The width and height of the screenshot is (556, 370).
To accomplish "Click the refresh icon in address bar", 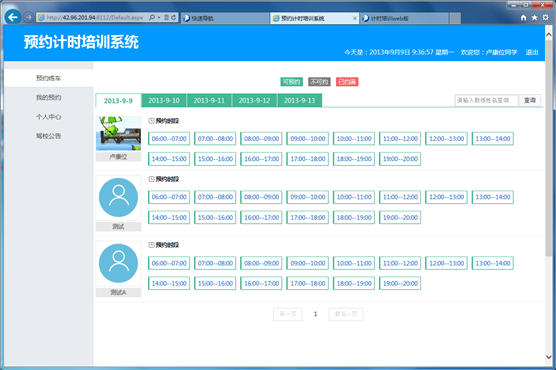I will [173, 17].
